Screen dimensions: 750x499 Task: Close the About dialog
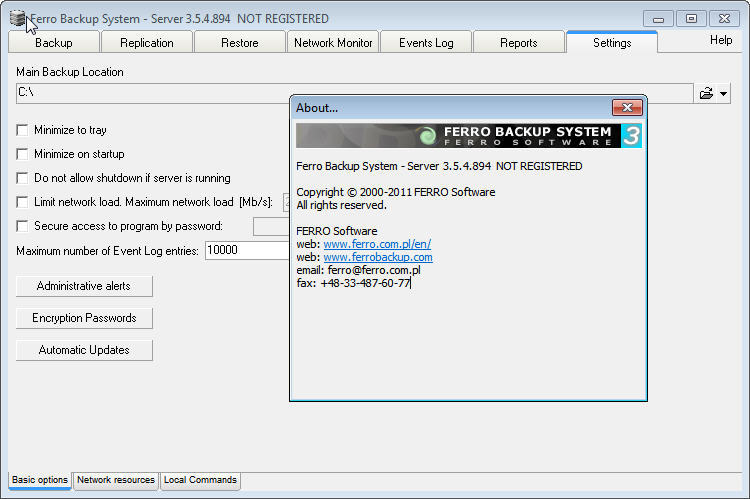[627, 108]
